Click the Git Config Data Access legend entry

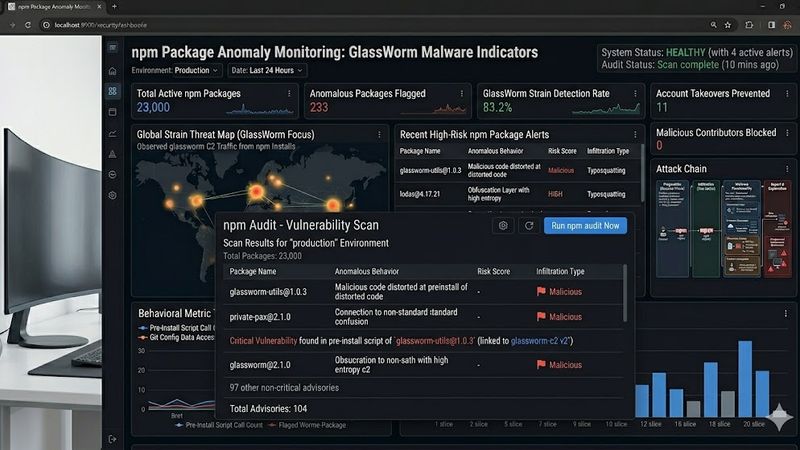coord(177,337)
